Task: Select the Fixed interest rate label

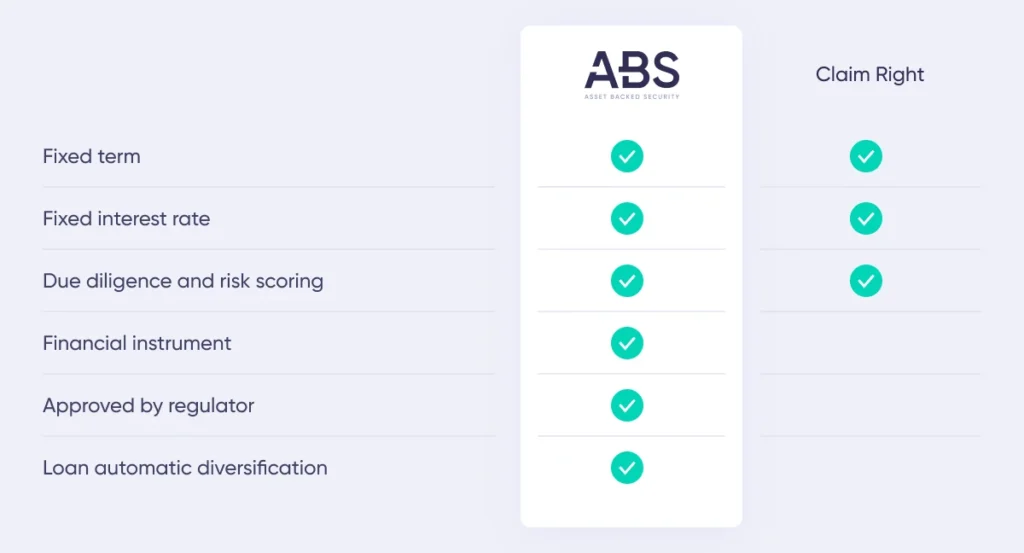Action: click(126, 219)
